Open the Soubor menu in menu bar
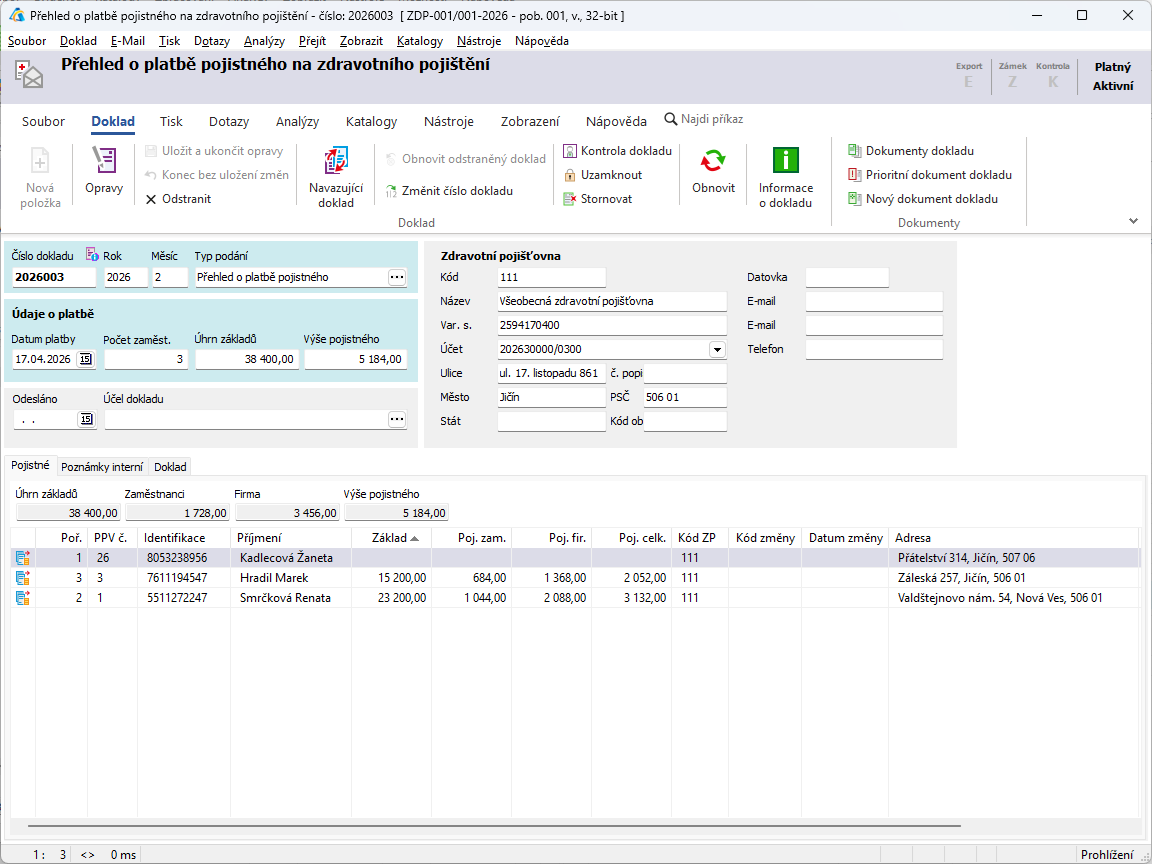 point(27,41)
